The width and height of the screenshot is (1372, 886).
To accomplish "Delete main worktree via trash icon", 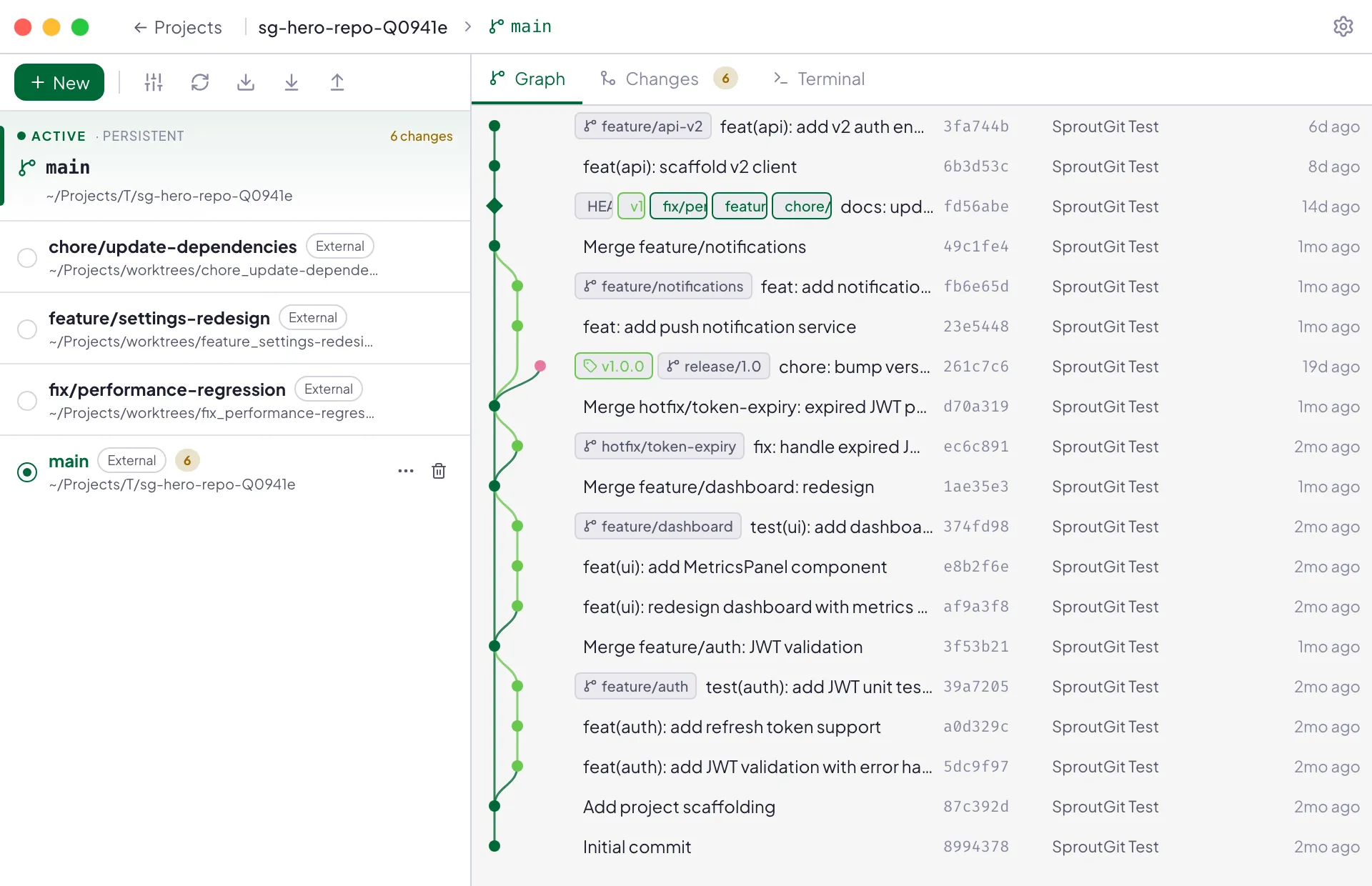I will [439, 471].
